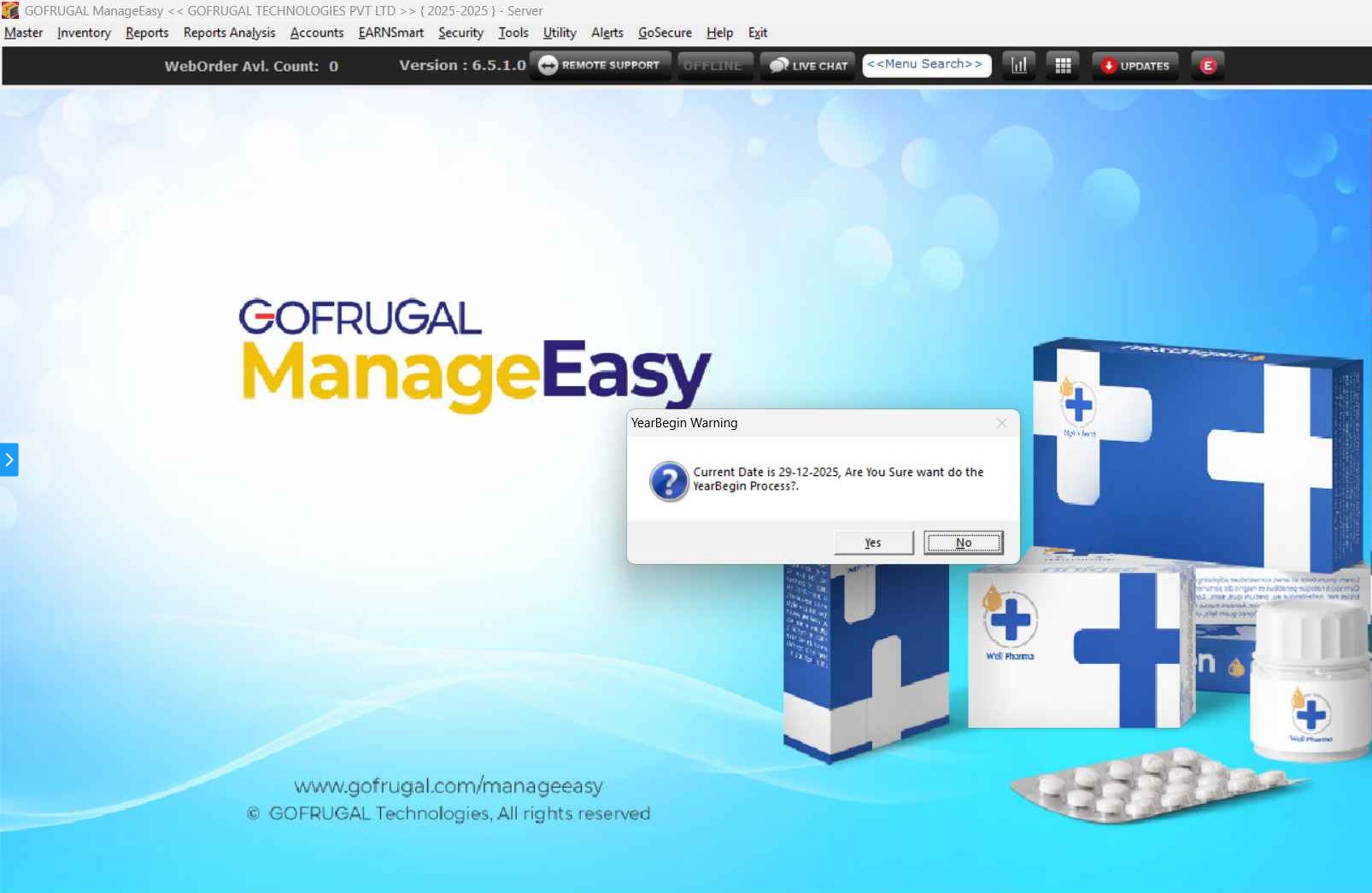Confirm YearBegin with Yes button
1372x893 pixels.
[873, 543]
